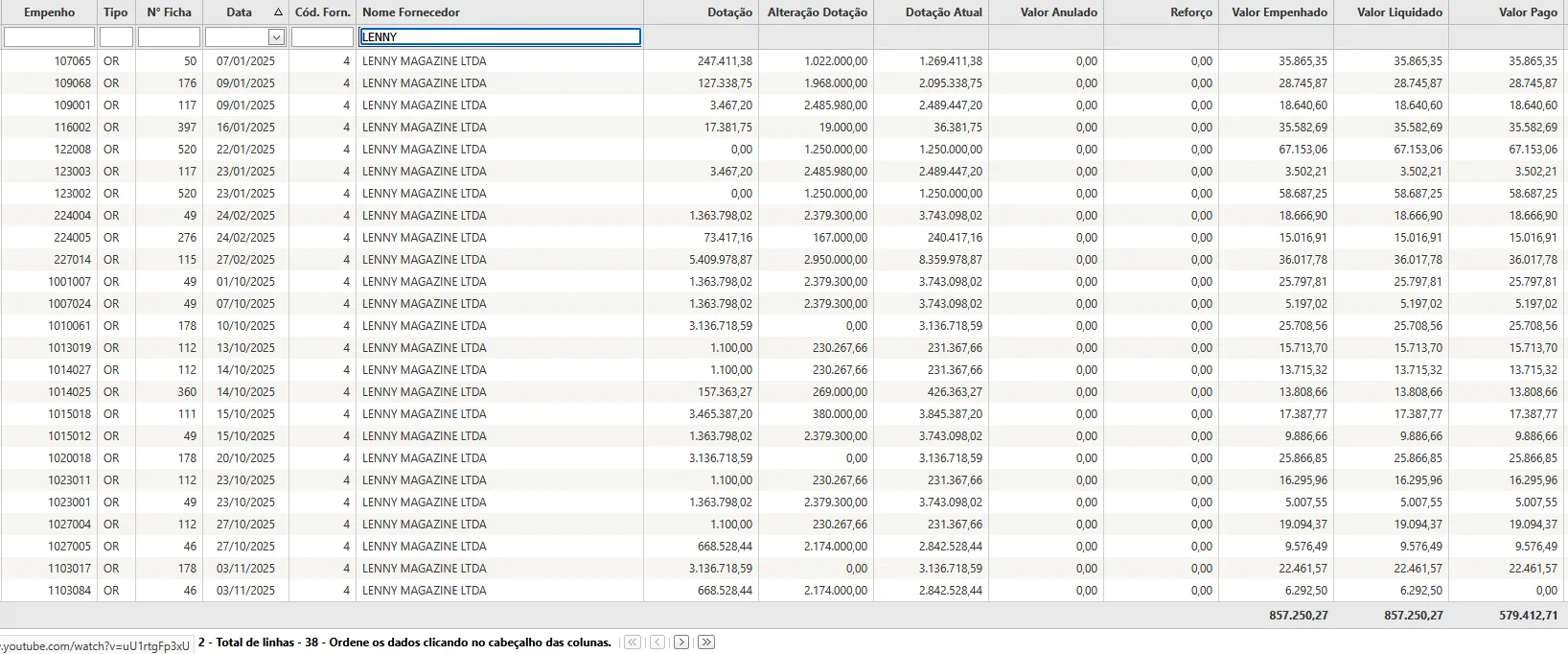Open the Data filter dropdown

(276, 37)
